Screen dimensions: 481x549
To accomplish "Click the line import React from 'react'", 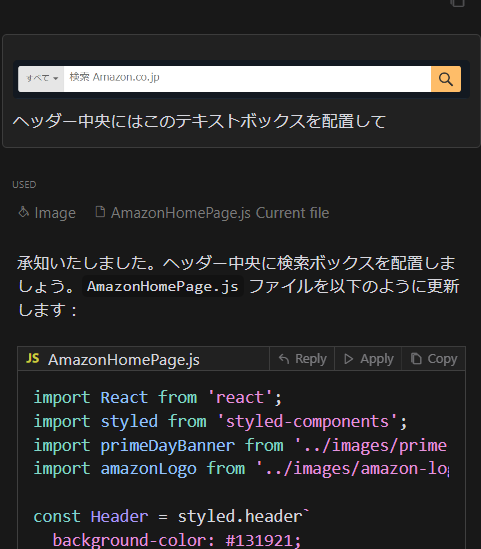I will 158,398.
